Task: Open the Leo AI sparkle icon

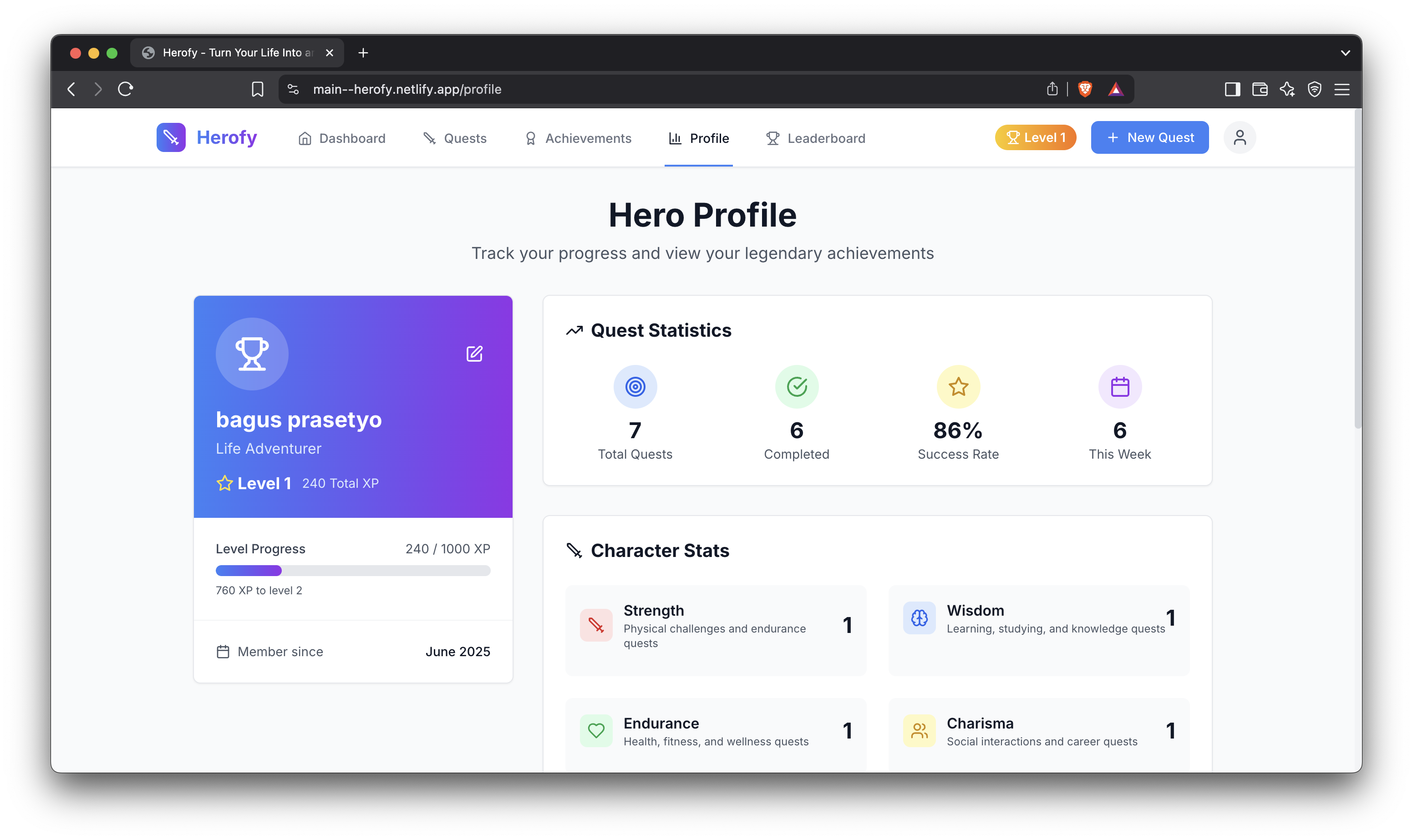Action: (1287, 89)
